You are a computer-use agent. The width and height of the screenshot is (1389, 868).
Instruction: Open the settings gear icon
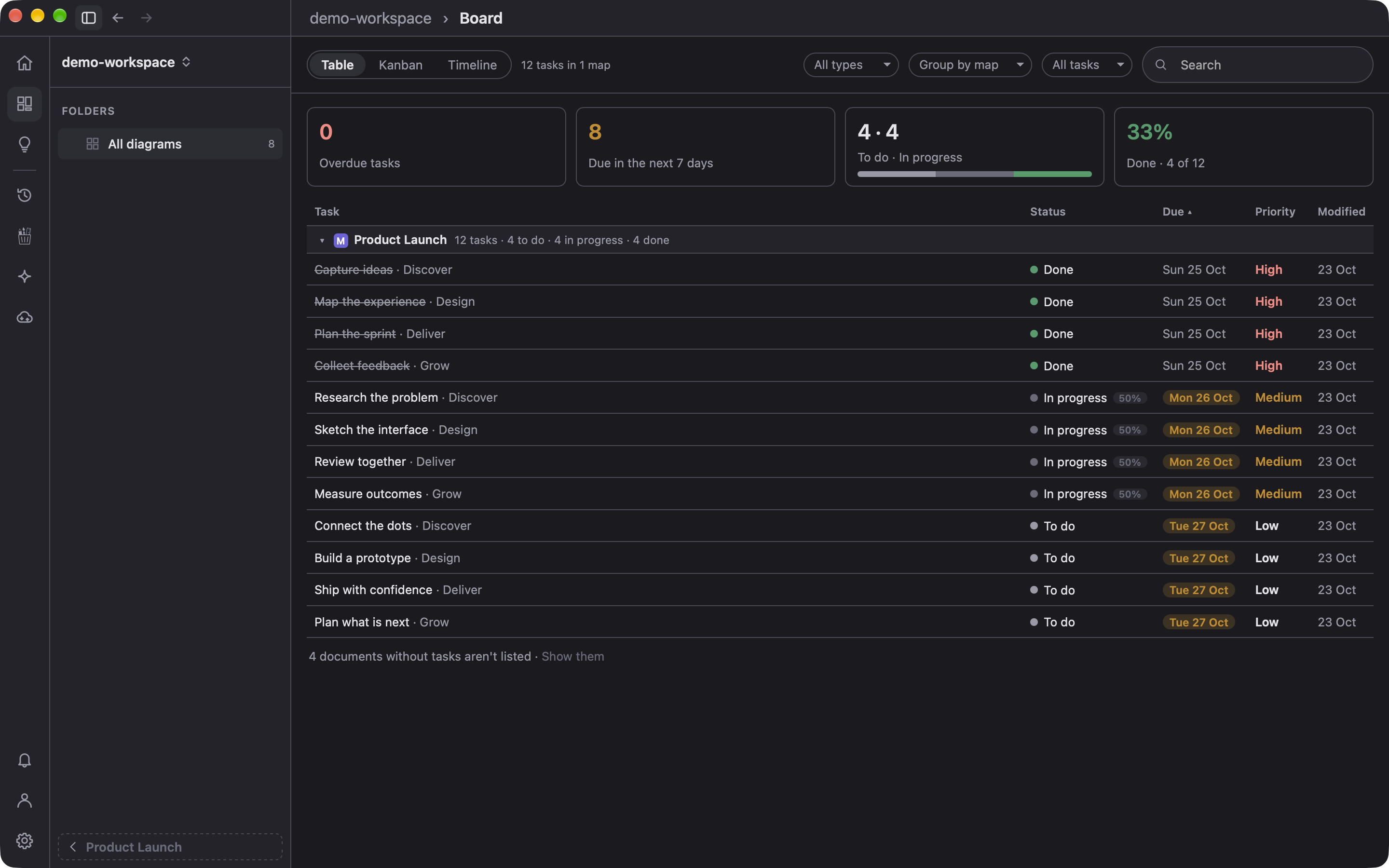tap(24, 841)
